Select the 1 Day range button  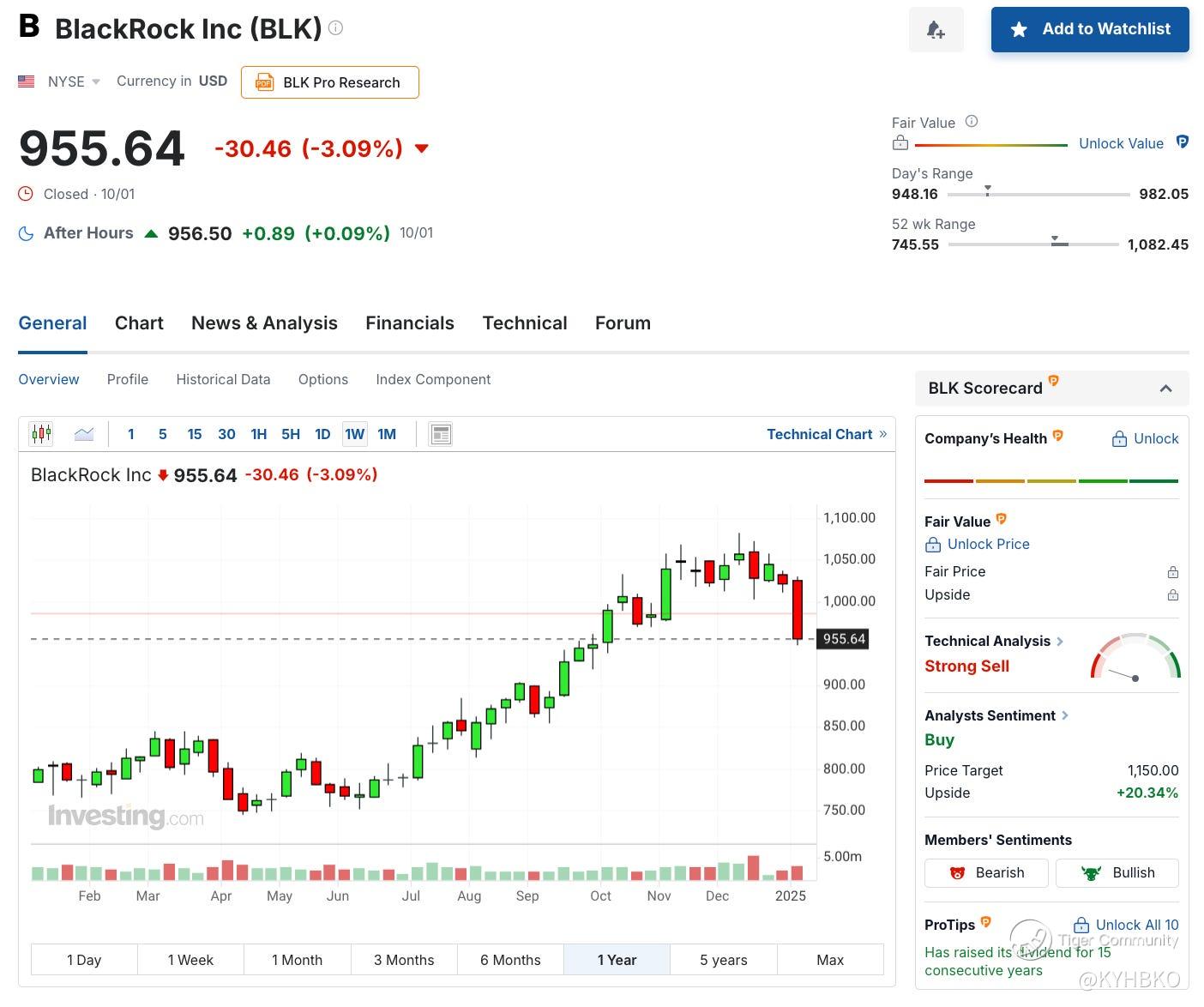click(84, 960)
